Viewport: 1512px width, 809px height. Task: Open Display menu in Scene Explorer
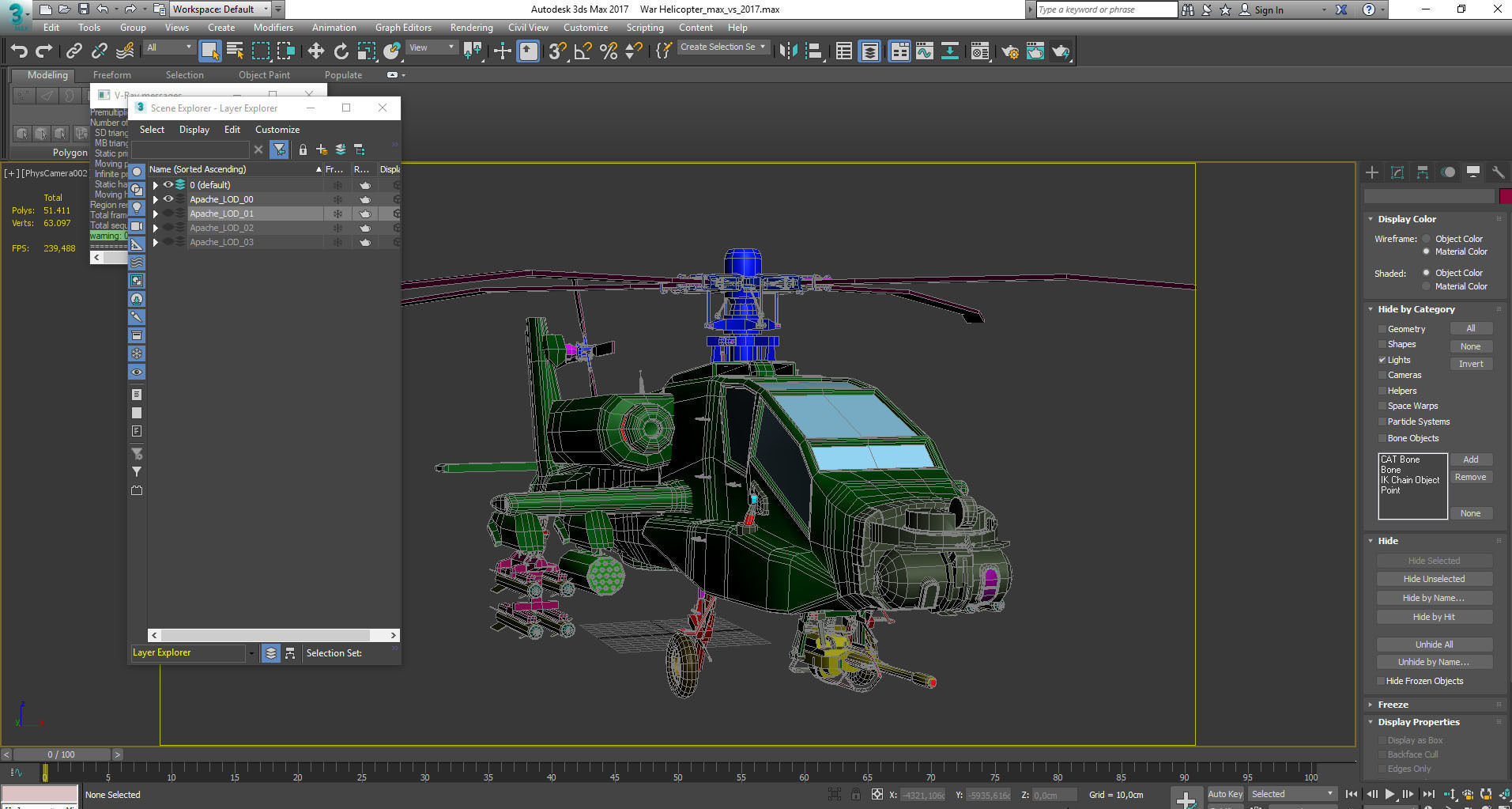(x=194, y=130)
